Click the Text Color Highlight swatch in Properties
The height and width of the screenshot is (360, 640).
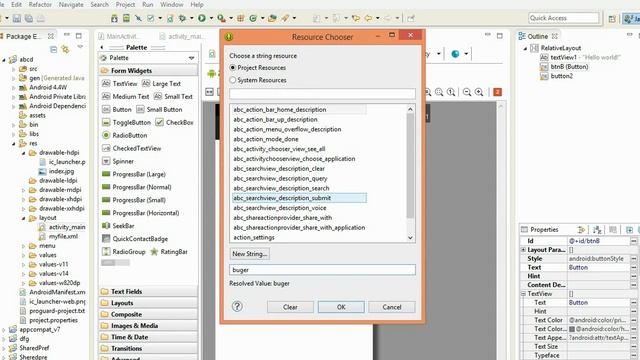572,329
